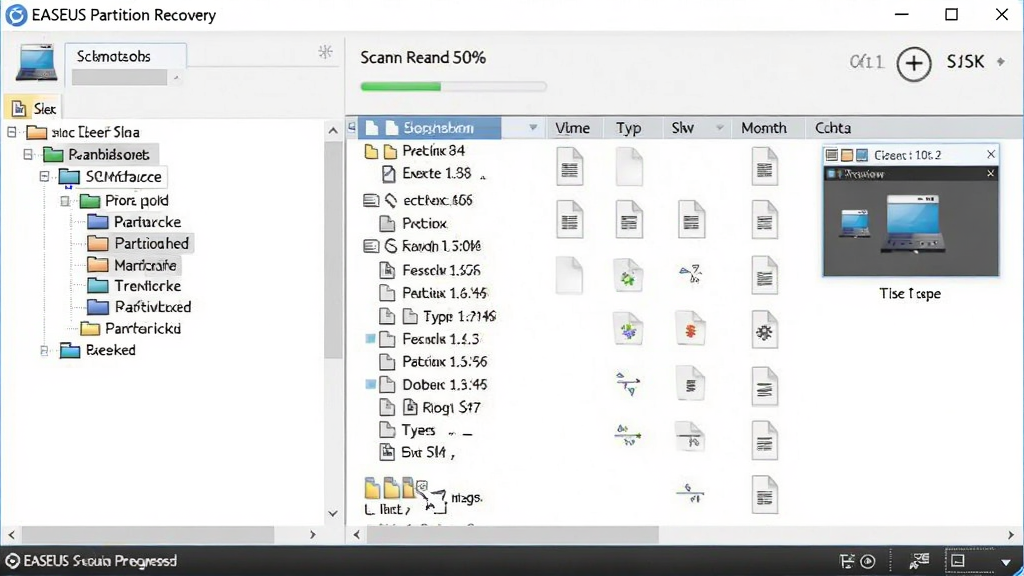Toggle checkbox beside Doberc 1.3:45
Screen dimensions: 1024x576
pos(370,384)
